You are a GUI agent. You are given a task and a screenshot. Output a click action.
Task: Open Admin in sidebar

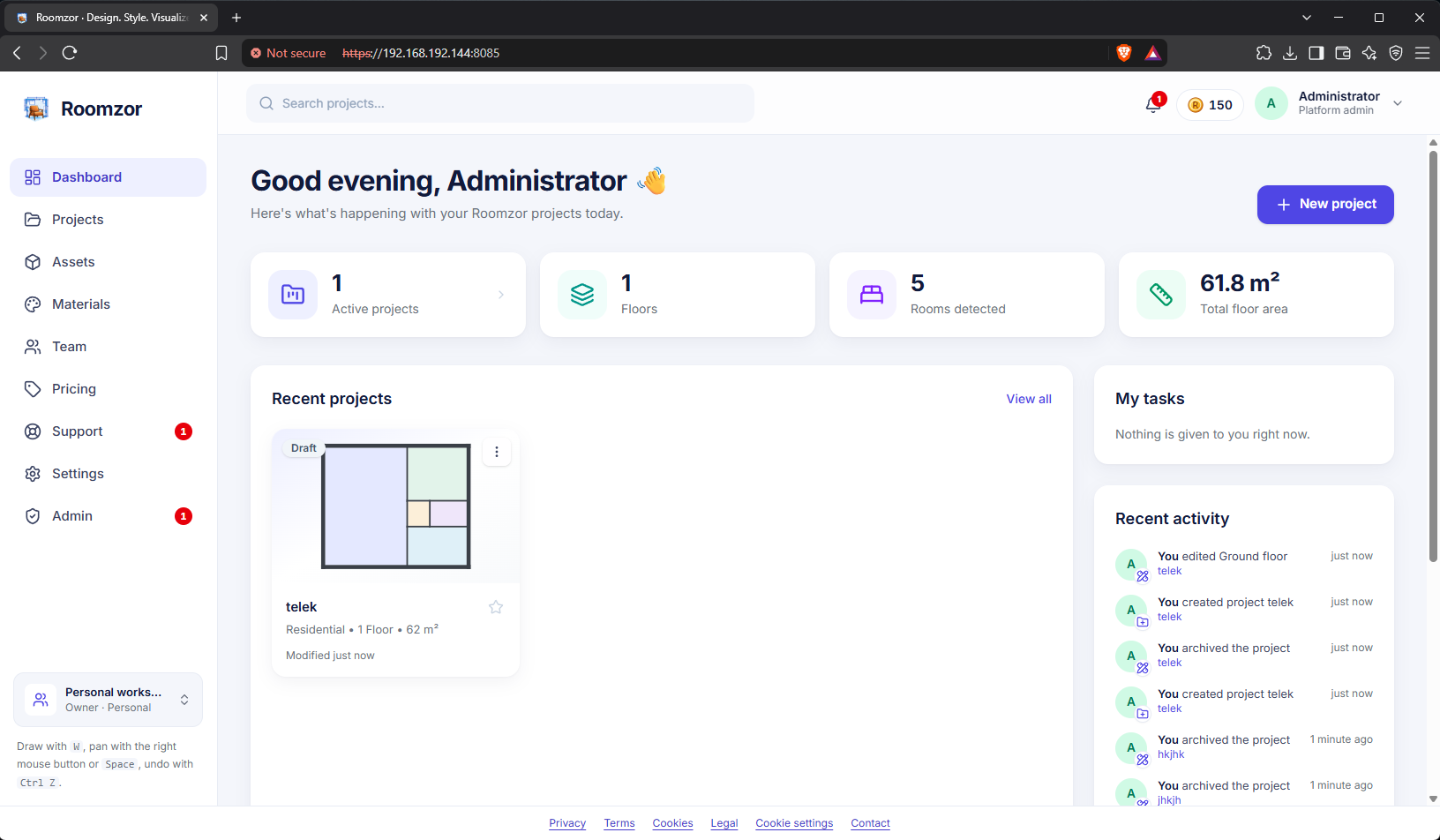coord(108,516)
